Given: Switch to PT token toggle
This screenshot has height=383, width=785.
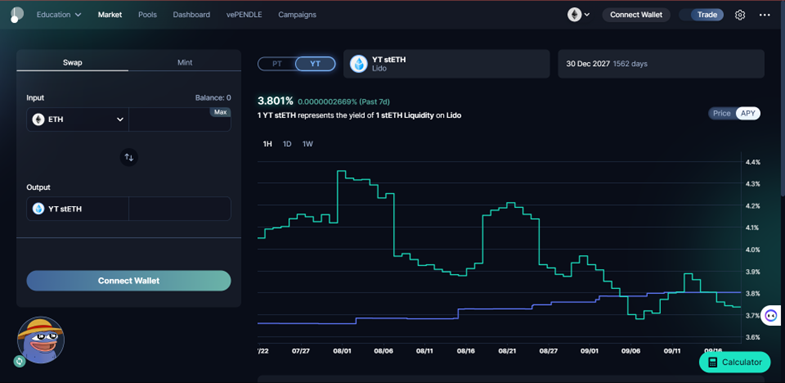Looking at the screenshot, I should click(277, 64).
